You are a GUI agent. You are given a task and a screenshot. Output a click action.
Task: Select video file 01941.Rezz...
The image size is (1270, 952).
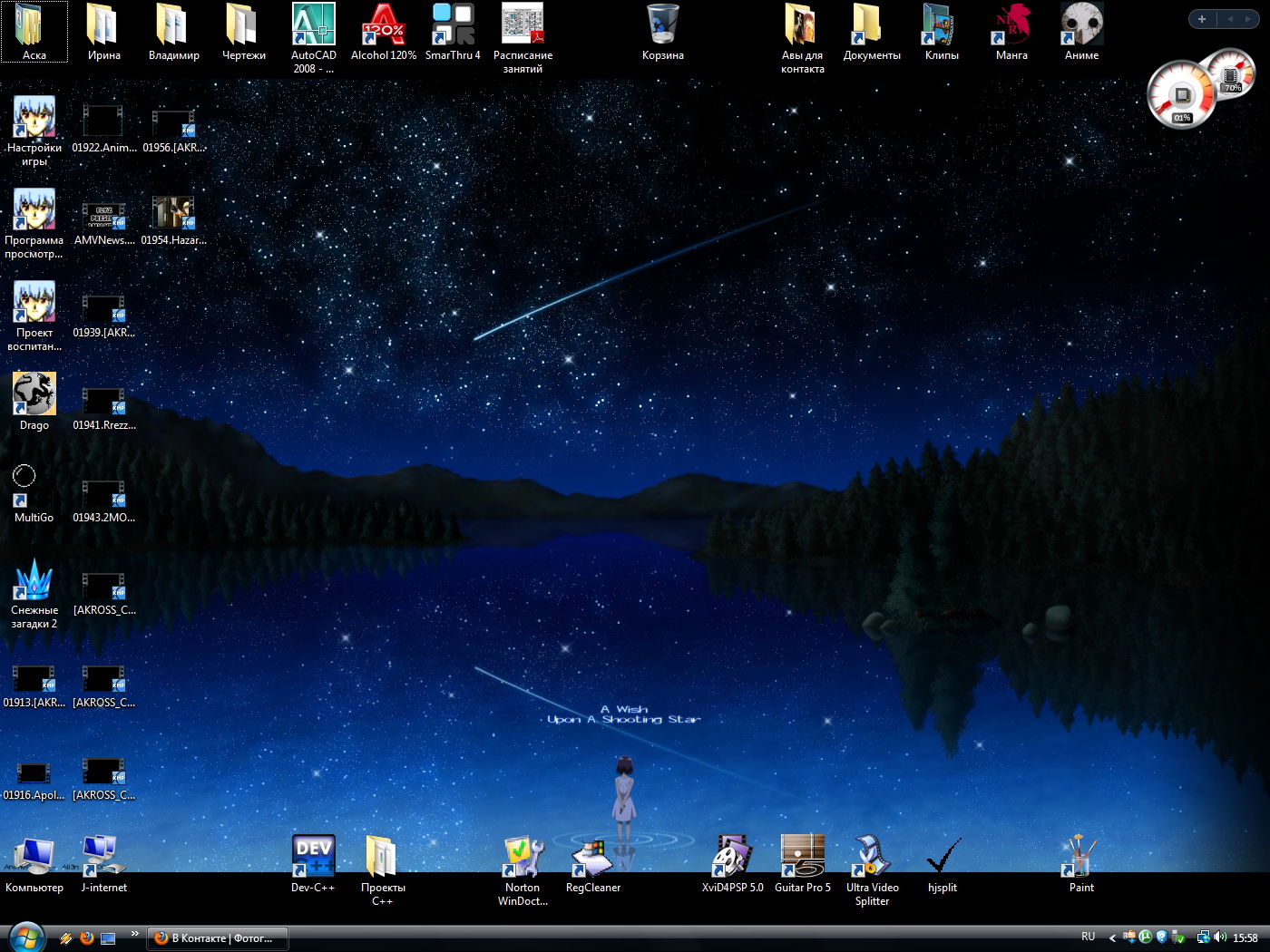click(103, 409)
